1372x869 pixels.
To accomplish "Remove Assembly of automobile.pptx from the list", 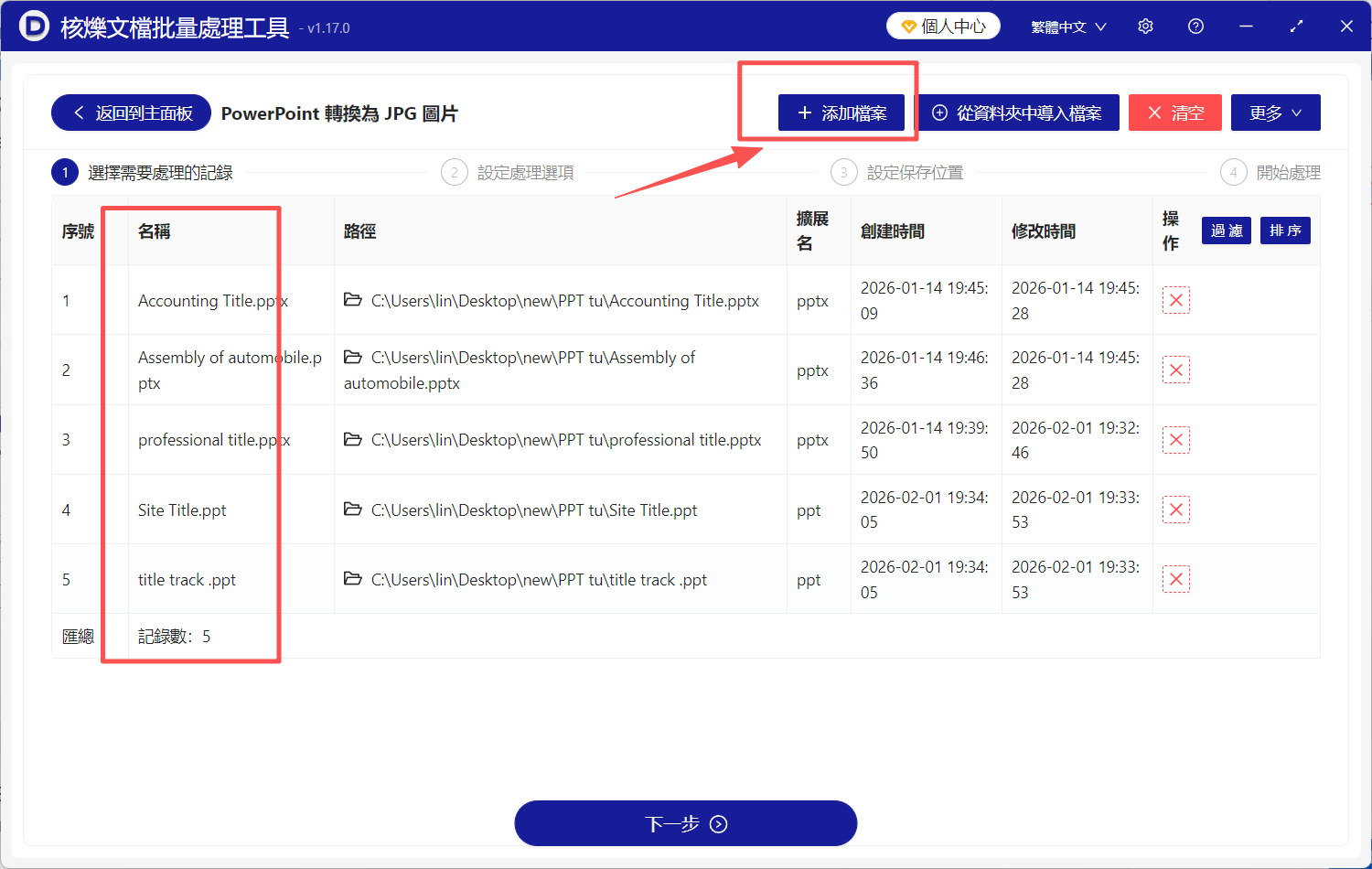I will [x=1175, y=370].
